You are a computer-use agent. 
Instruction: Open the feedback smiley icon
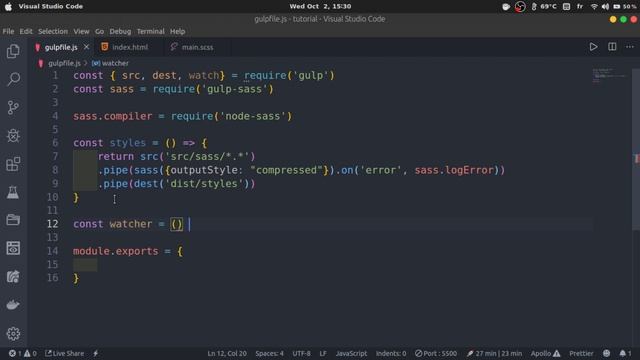tap(607, 353)
